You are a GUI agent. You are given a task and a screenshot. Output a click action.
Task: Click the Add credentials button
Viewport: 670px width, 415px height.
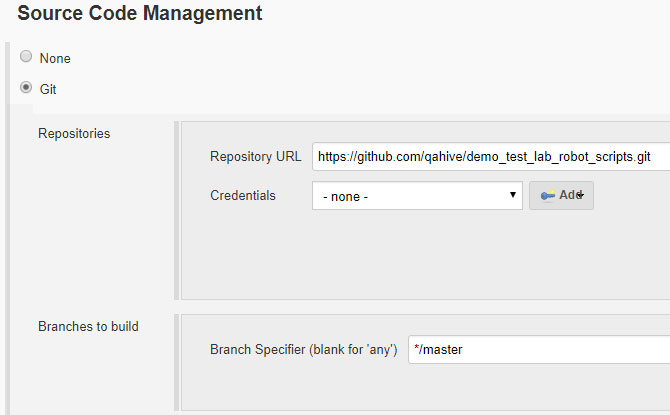coord(561,195)
